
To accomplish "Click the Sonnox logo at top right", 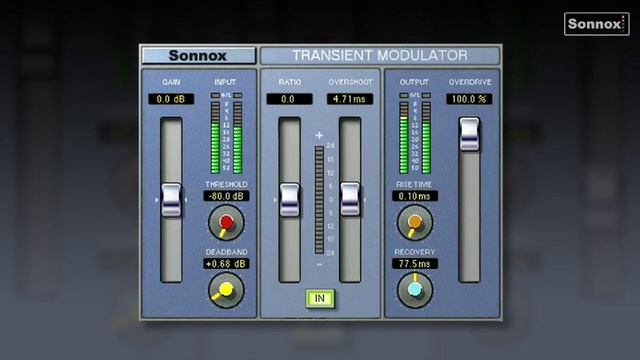I will [x=597, y=24].
